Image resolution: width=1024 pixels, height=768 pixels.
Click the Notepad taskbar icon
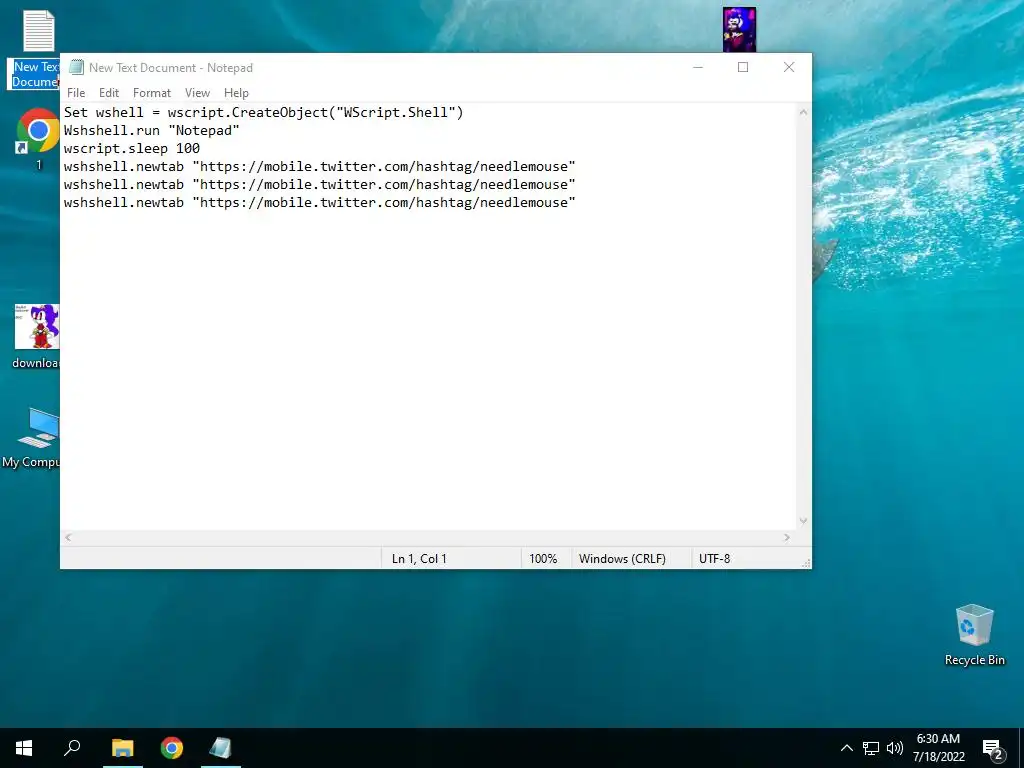221,748
